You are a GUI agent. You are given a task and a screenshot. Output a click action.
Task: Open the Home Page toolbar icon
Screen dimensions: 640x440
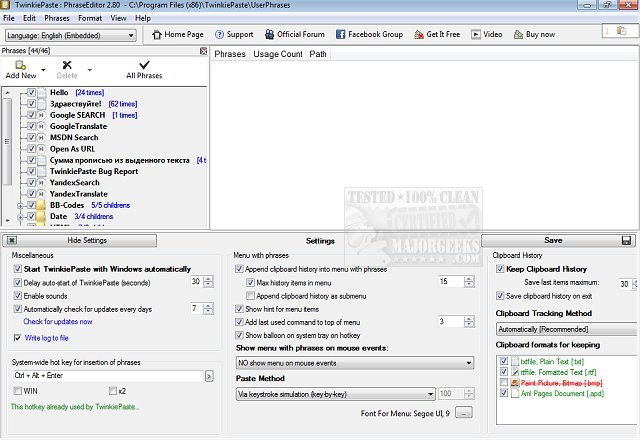tap(157, 35)
